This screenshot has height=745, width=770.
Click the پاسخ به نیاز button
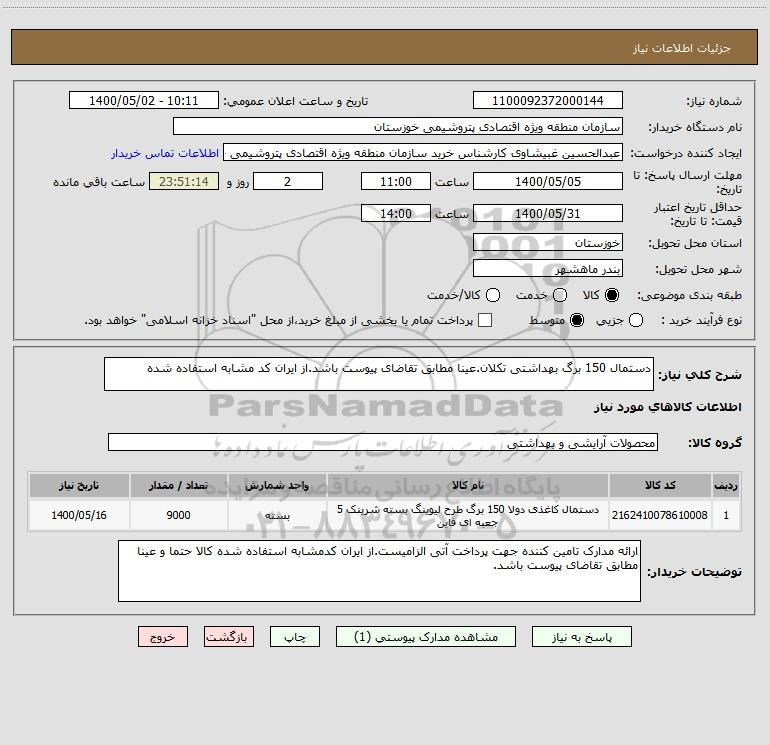(x=582, y=637)
